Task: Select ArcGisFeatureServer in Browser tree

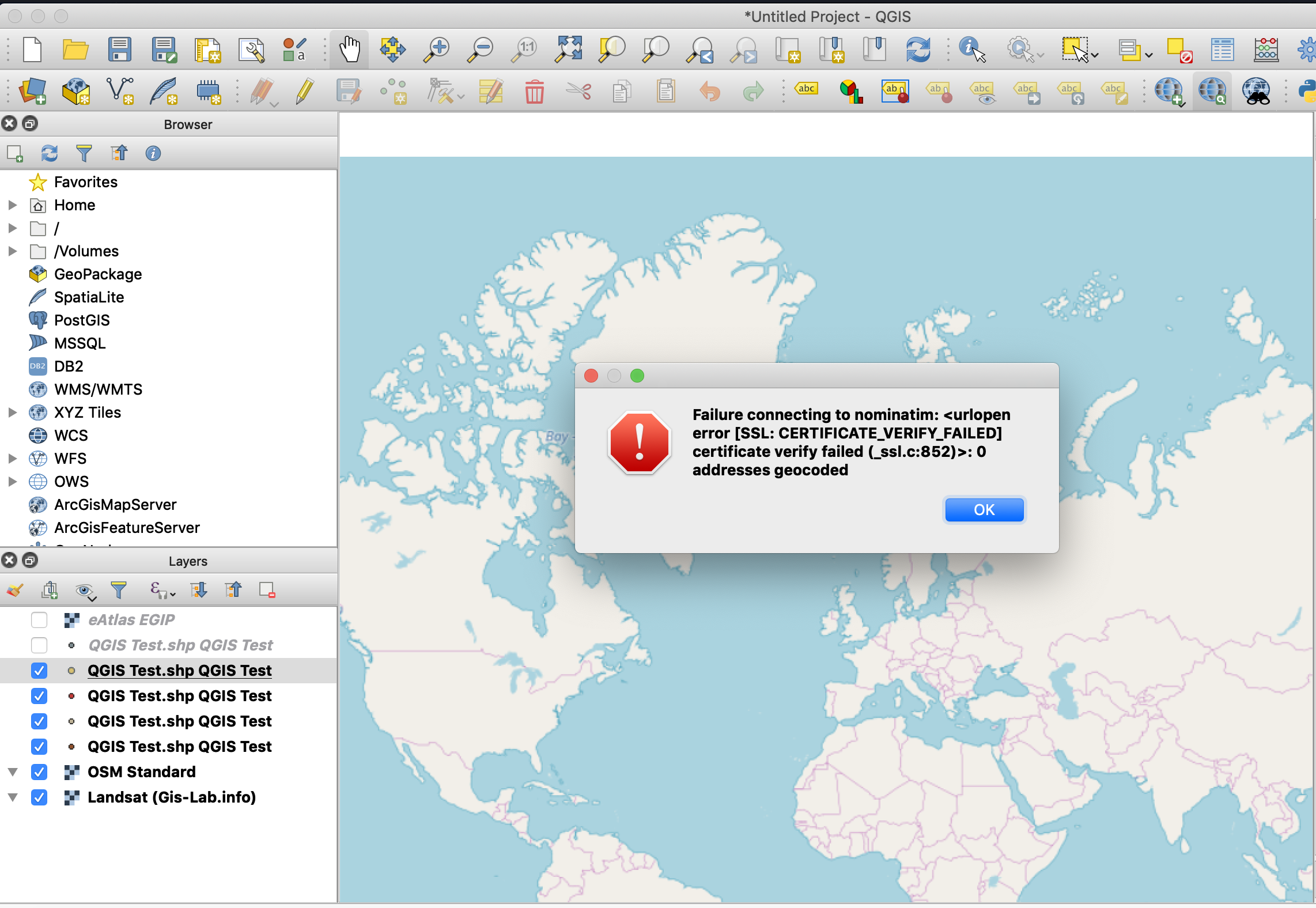Action: click(x=127, y=528)
